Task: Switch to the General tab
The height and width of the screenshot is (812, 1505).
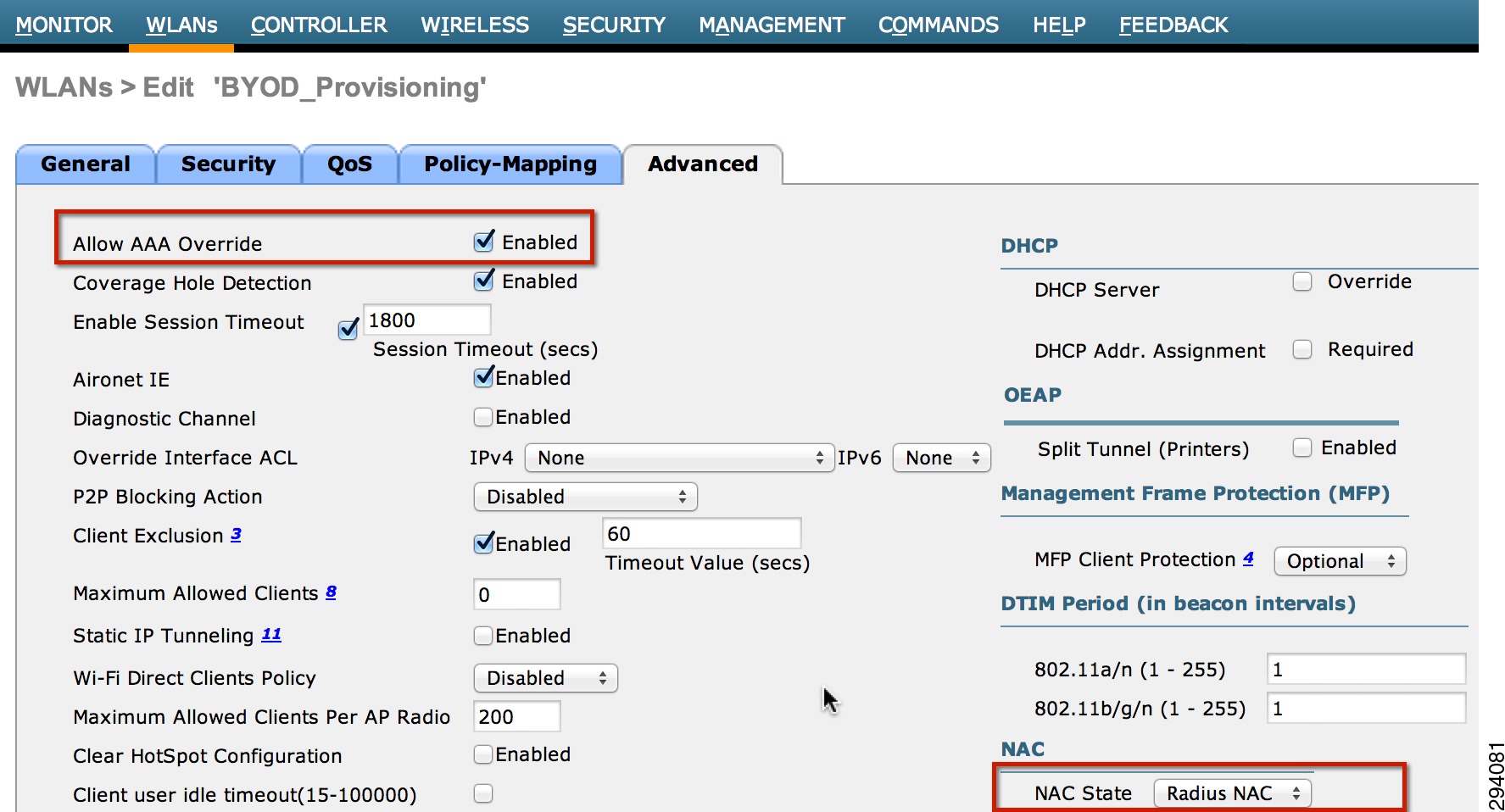Action: [86, 164]
